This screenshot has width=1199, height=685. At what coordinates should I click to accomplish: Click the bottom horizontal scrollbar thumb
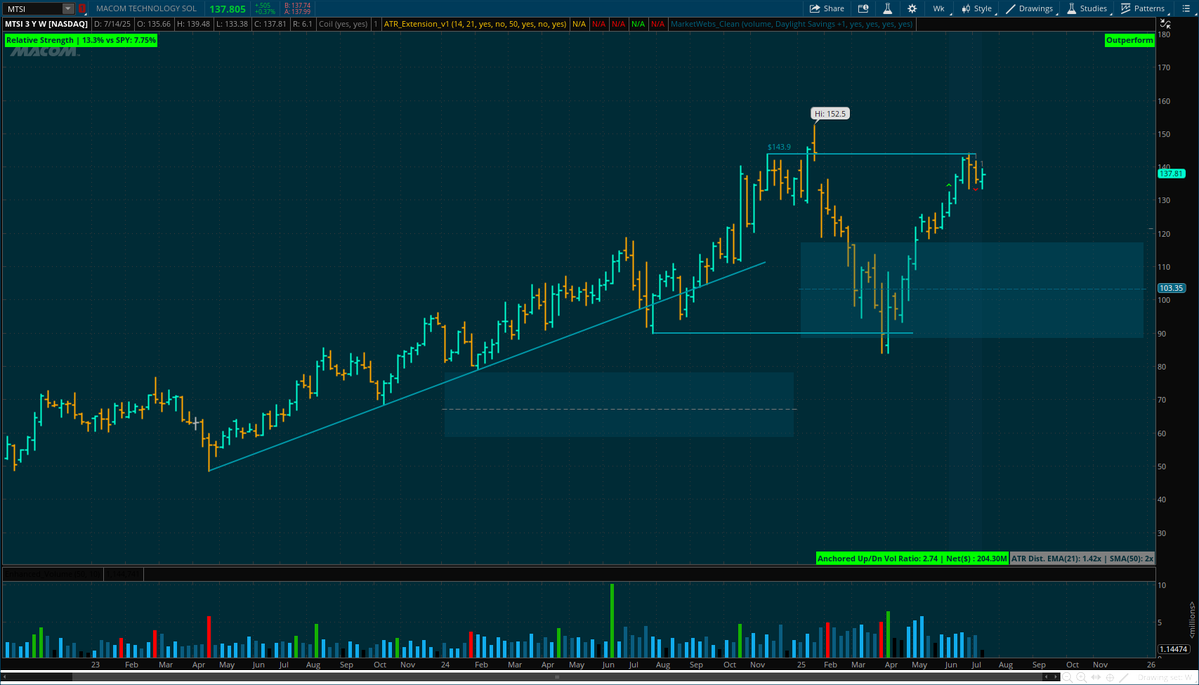coord(556,677)
